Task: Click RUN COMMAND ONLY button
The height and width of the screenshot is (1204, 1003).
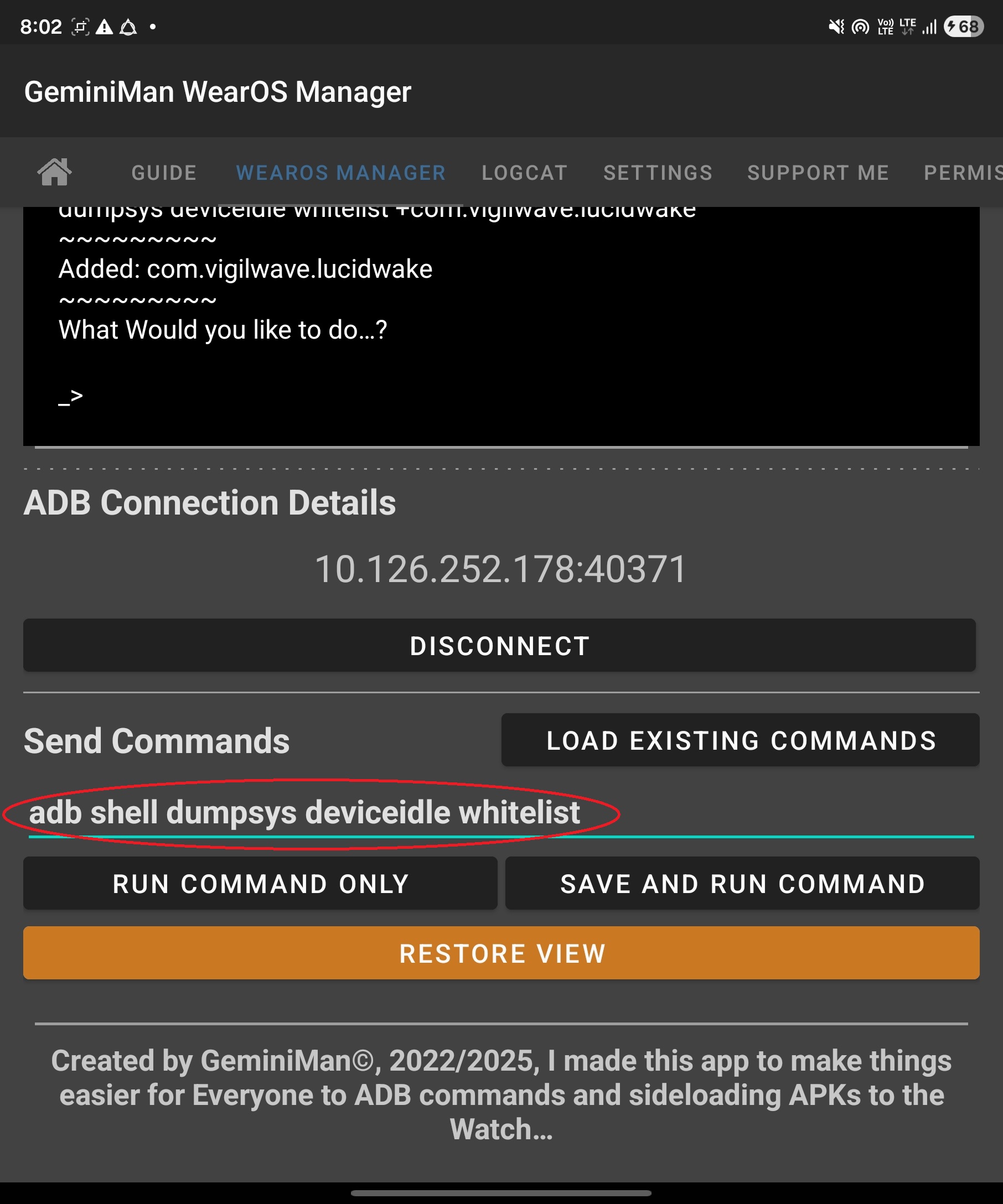Action: click(x=260, y=884)
